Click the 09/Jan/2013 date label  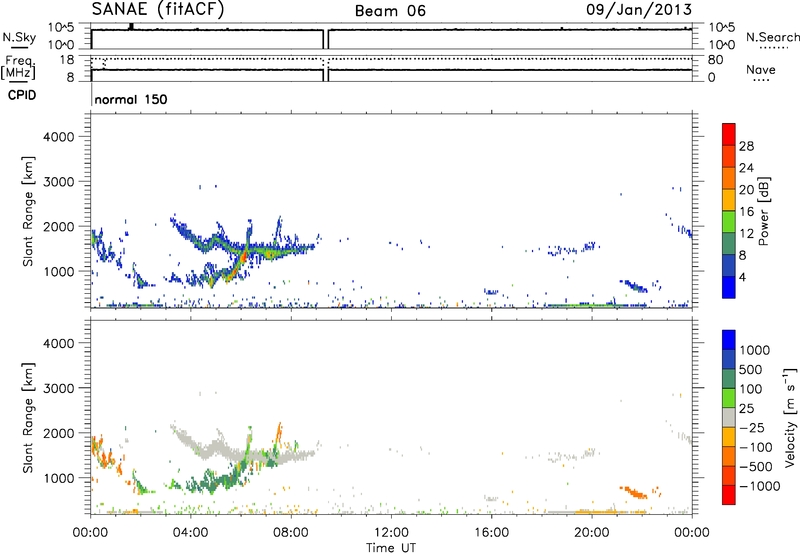point(639,10)
